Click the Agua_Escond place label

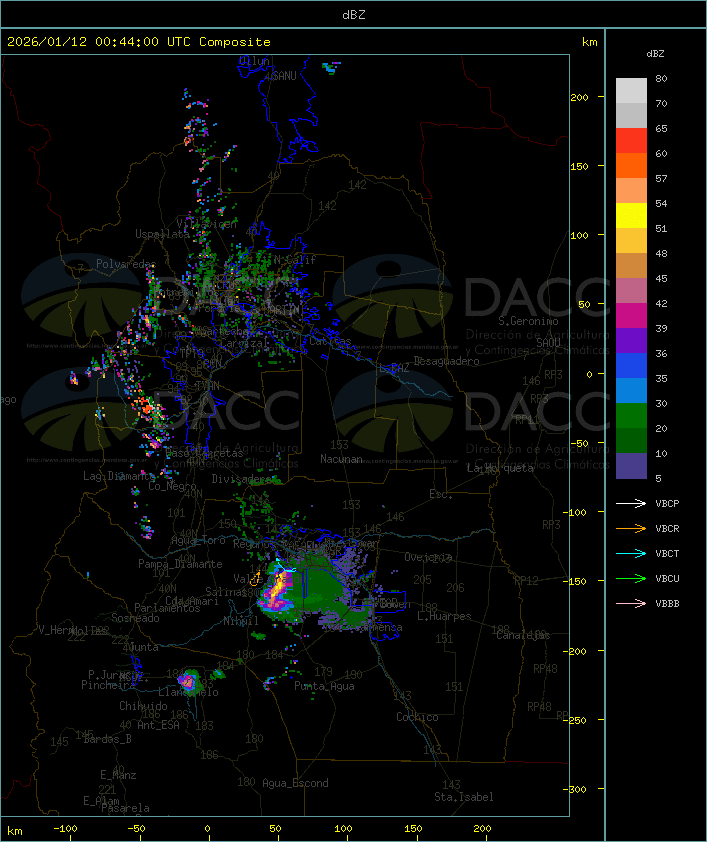295,783
